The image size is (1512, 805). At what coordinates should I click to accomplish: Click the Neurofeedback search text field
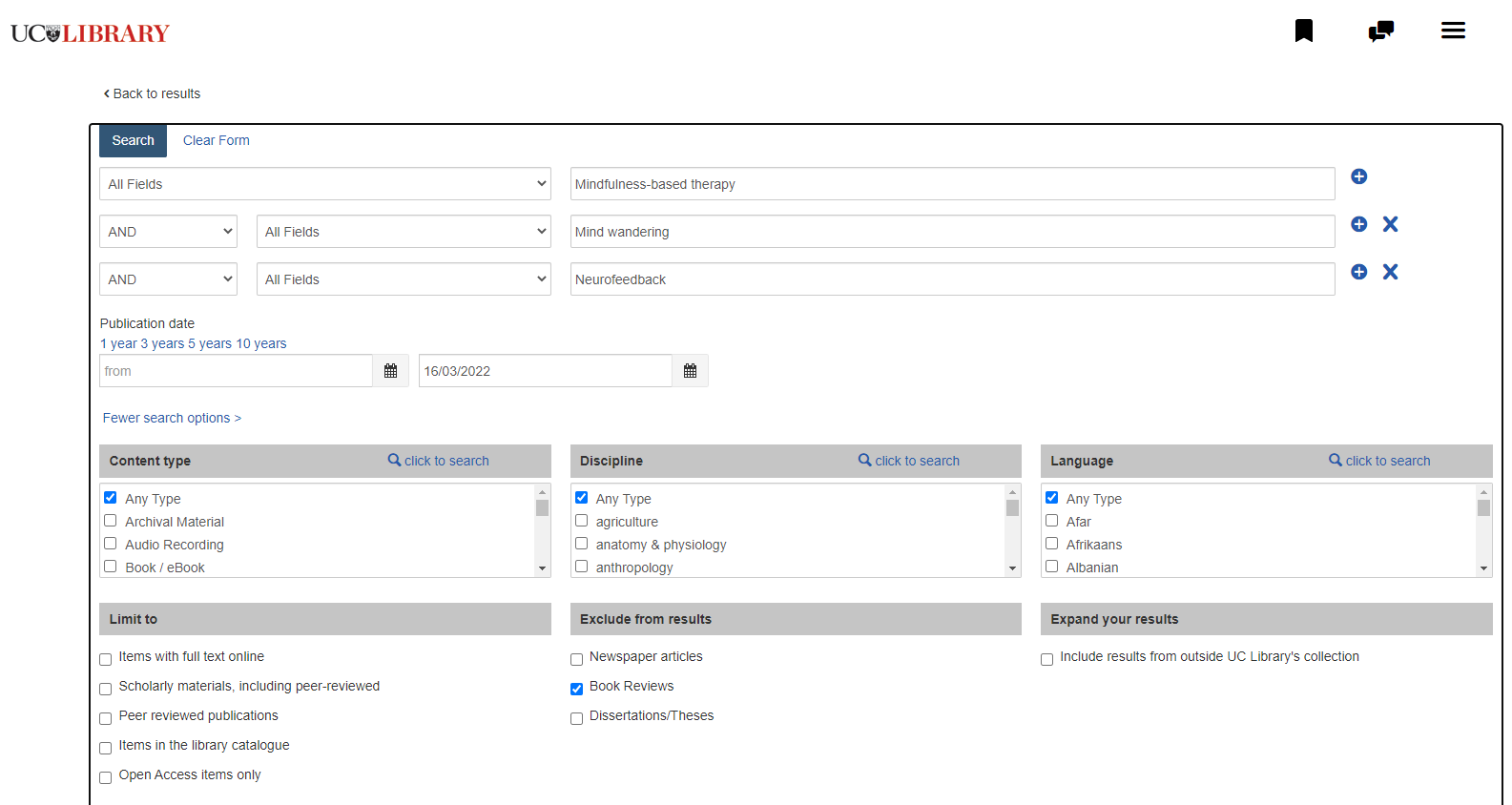951,279
